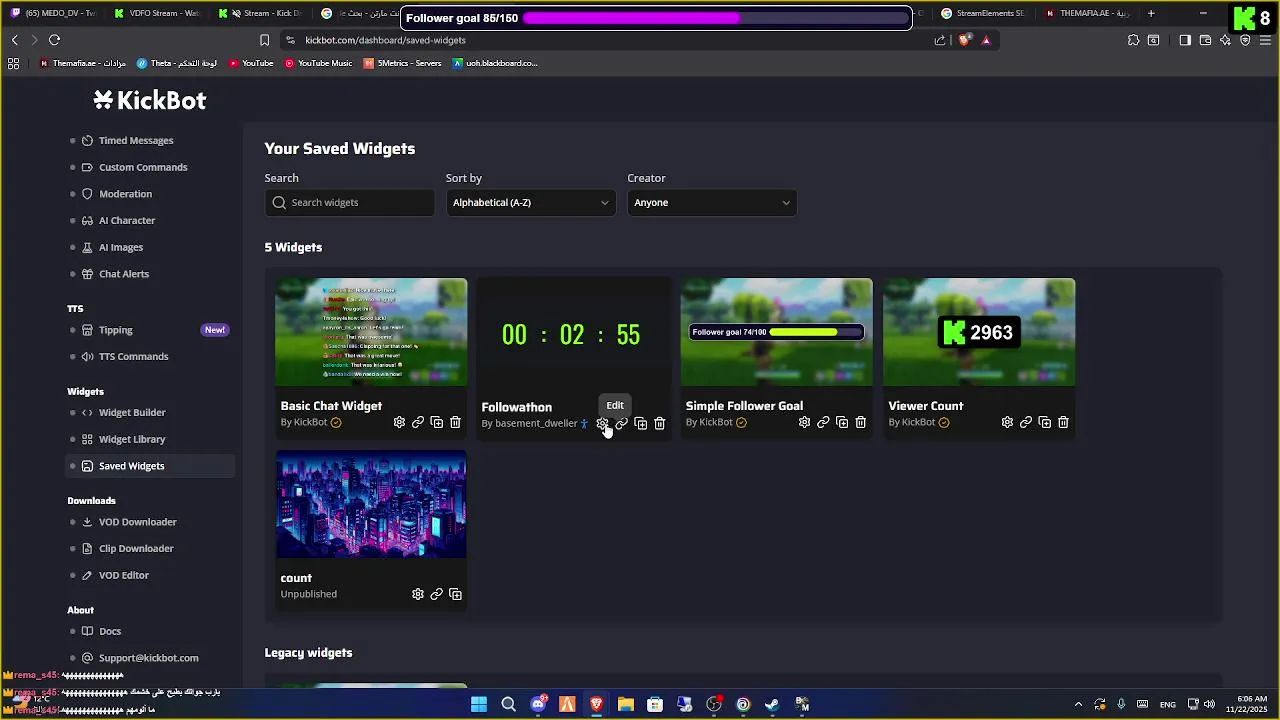This screenshot has height=720, width=1280.
Task: Focus the Search widgets field
Action: [x=350, y=202]
